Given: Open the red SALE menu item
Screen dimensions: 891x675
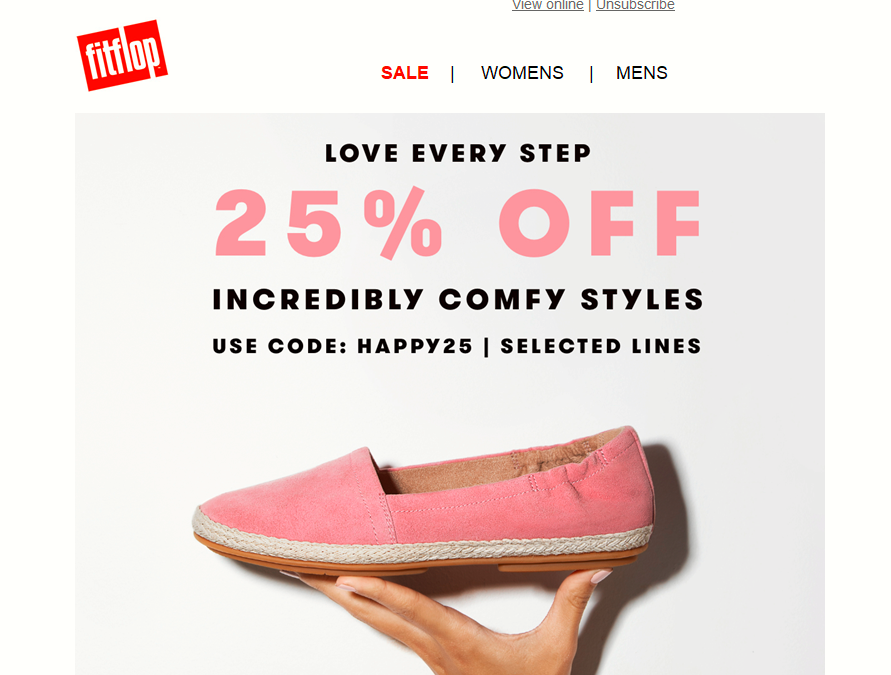Looking at the screenshot, I should tap(405, 73).
